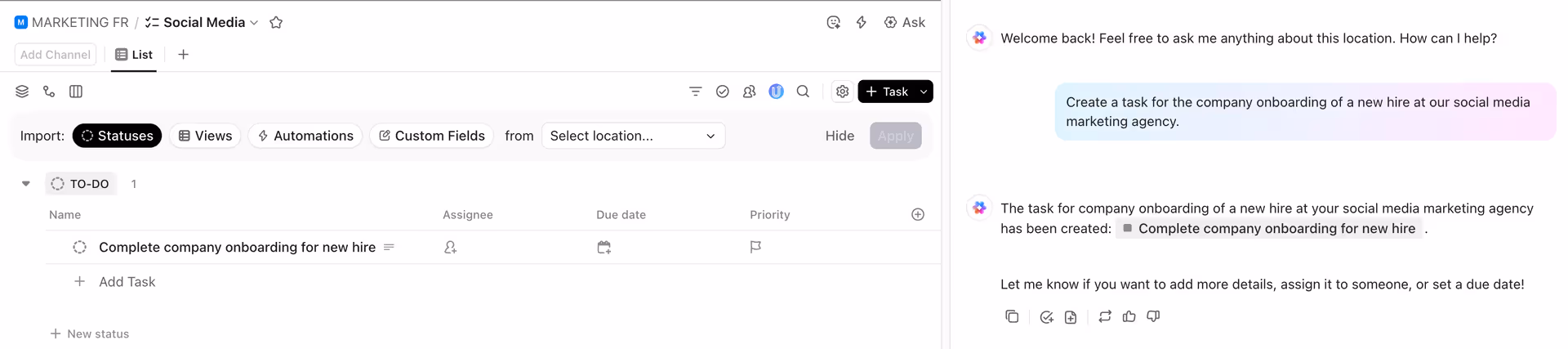Toggle the Views import option
1568x349 pixels.
click(x=205, y=136)
